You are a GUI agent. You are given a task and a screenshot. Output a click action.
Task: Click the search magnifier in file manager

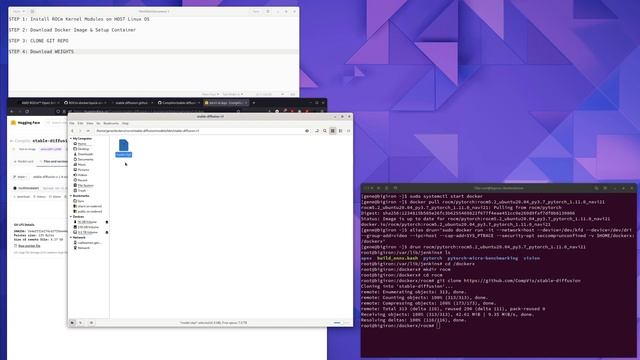tap(325, 131)
